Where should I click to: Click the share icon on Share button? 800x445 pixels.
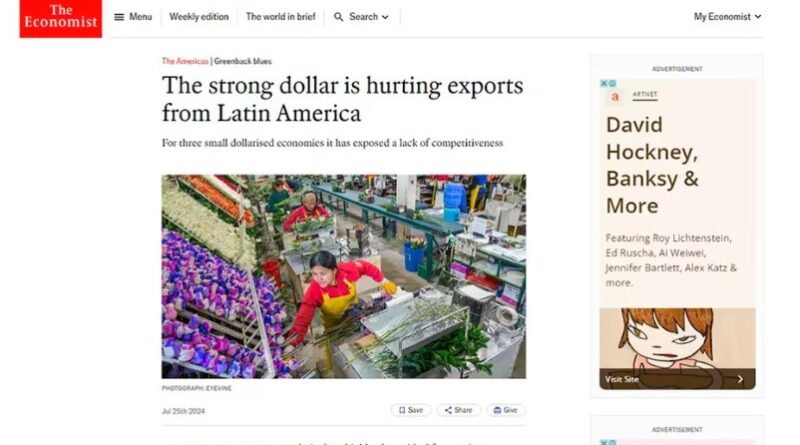tap(448, 410)
